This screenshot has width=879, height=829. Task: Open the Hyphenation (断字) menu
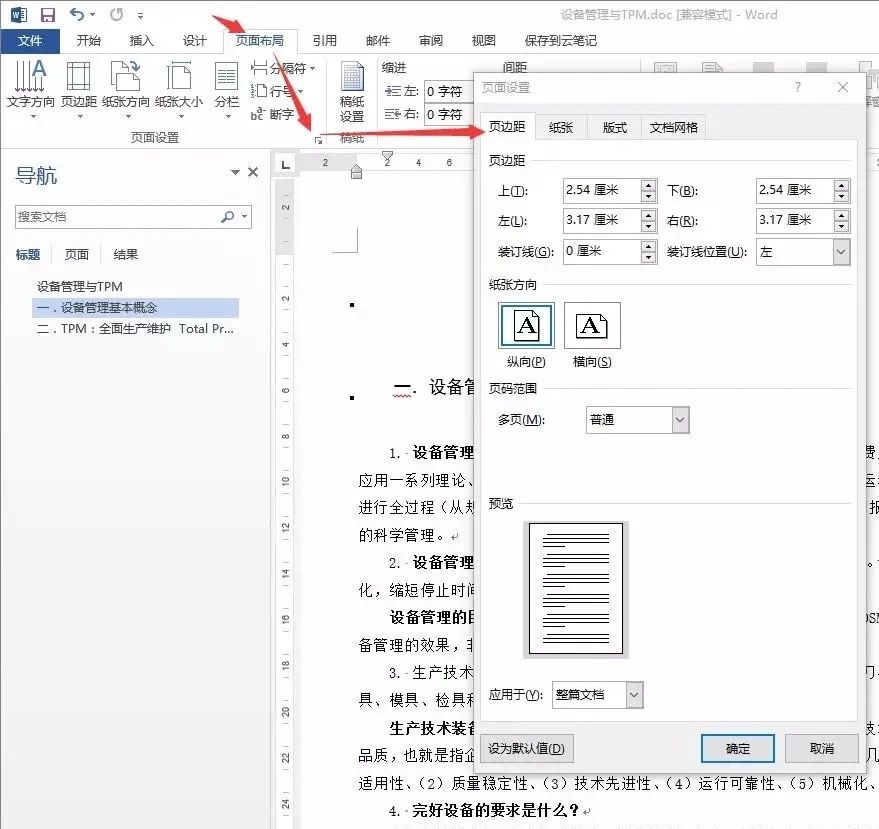pos(272,114)
